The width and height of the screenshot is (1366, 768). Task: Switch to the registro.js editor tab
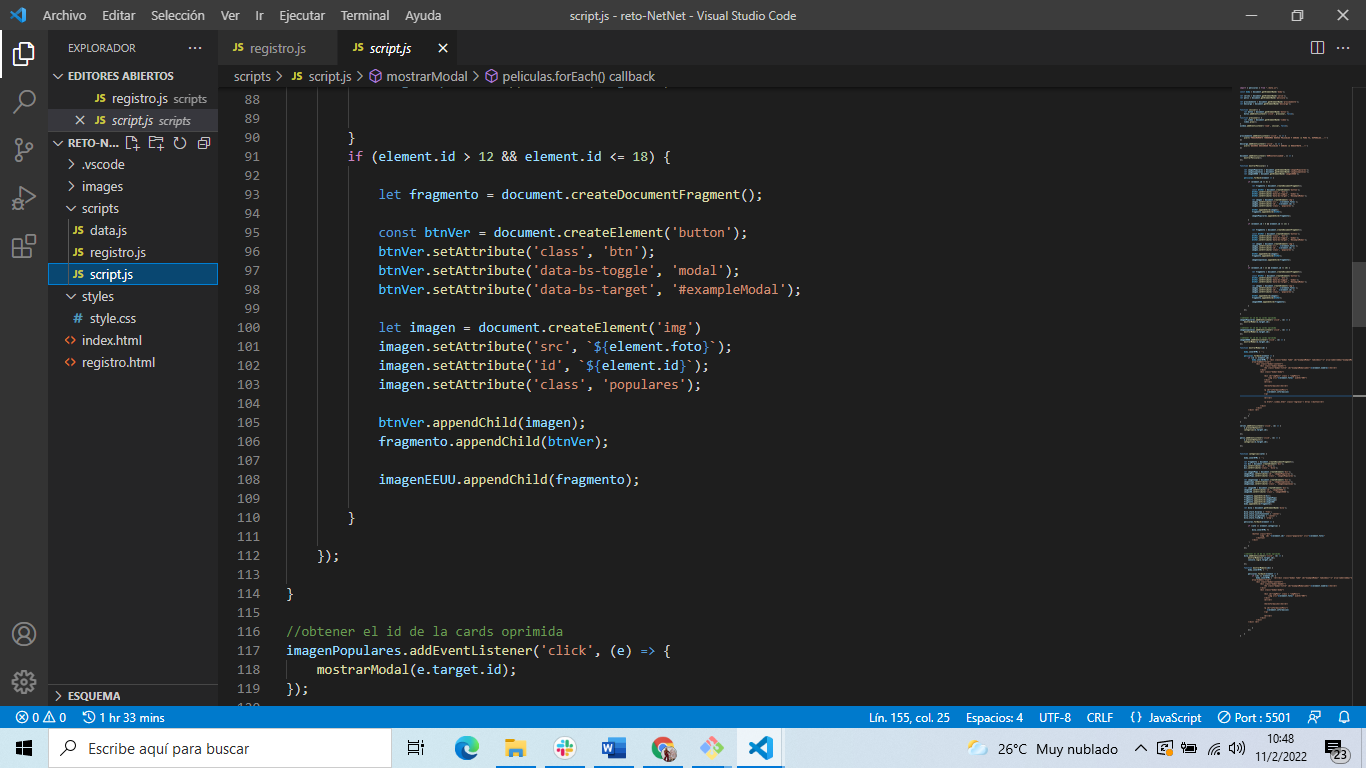pos(278,48)
